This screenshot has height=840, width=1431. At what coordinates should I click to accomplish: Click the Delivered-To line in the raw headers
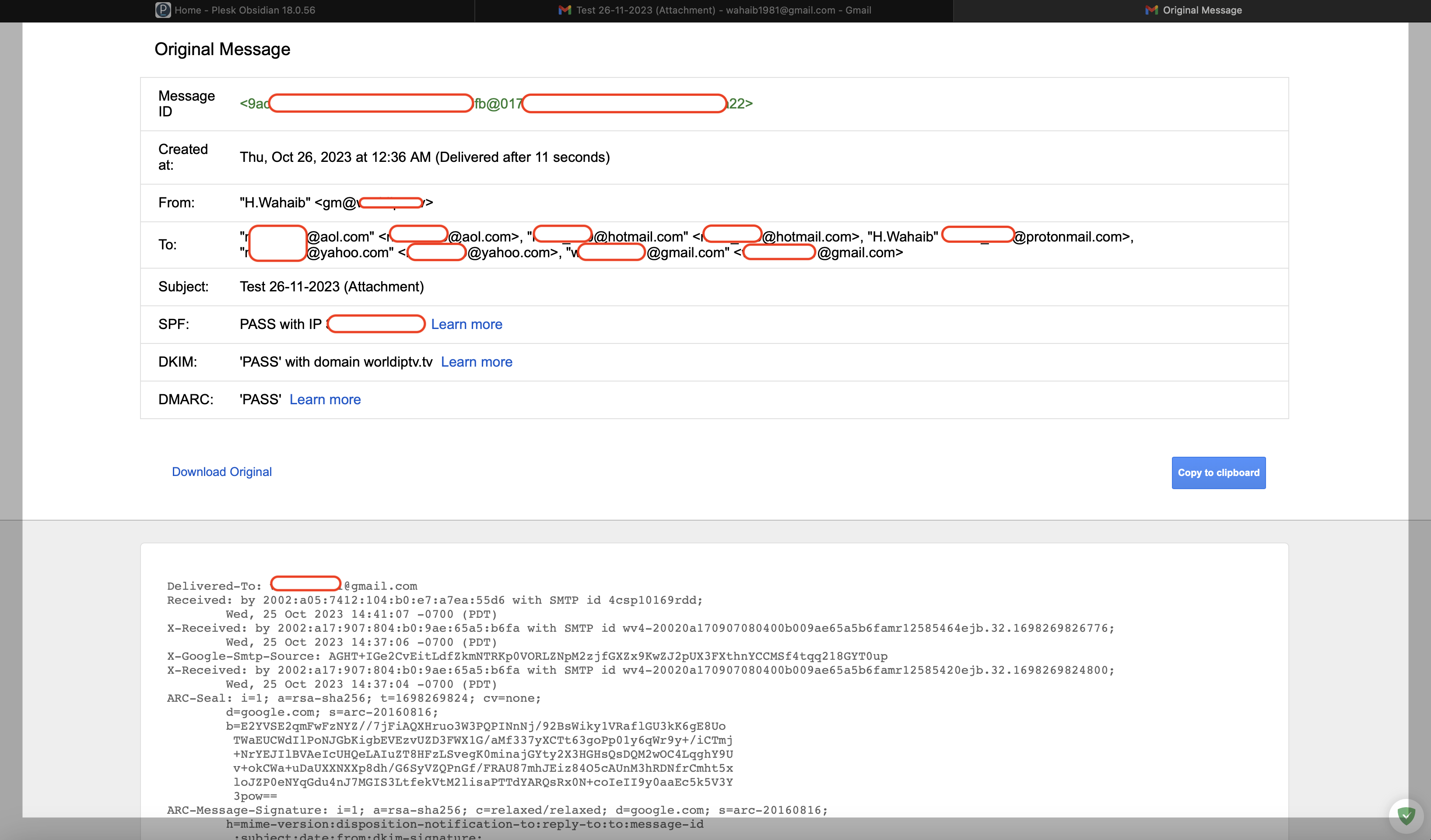point(214,586)
